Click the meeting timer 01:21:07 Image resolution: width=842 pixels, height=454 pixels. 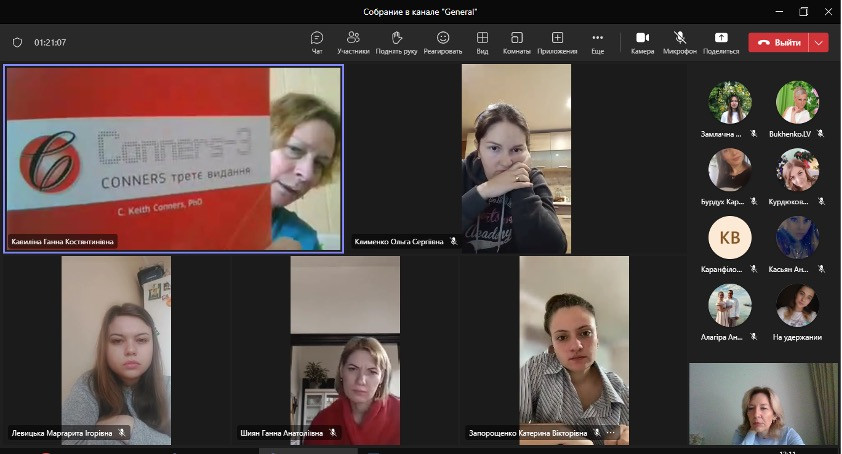(x=50, y=42)
